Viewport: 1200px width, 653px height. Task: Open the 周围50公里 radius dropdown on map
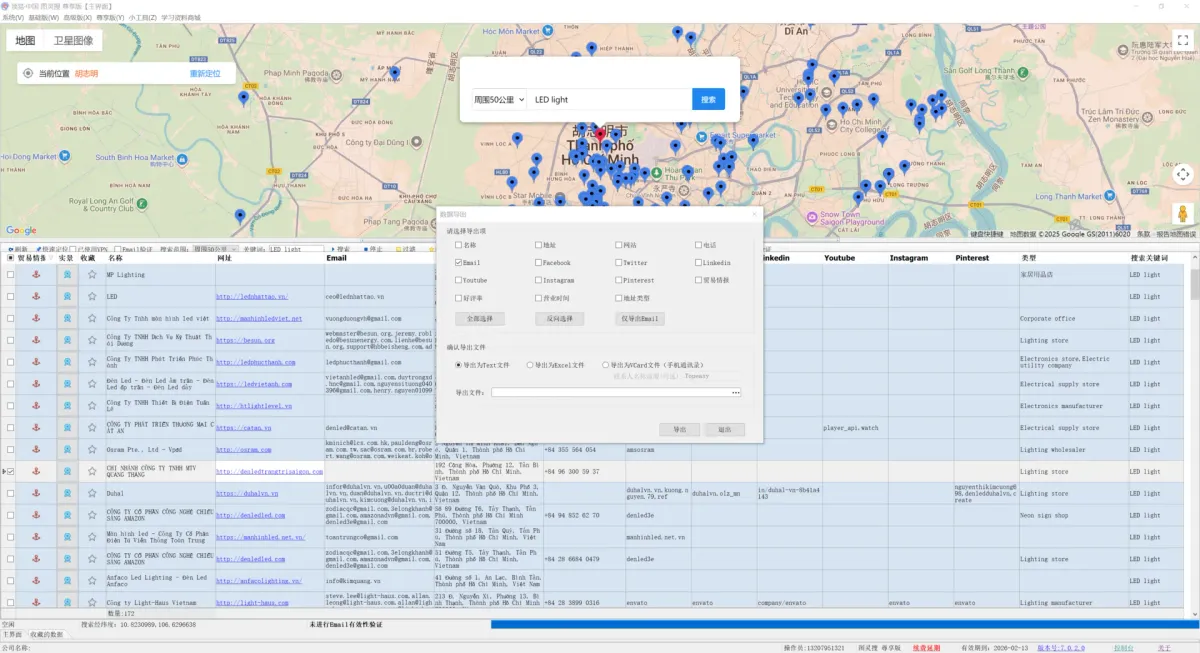[x=499, y=100]
